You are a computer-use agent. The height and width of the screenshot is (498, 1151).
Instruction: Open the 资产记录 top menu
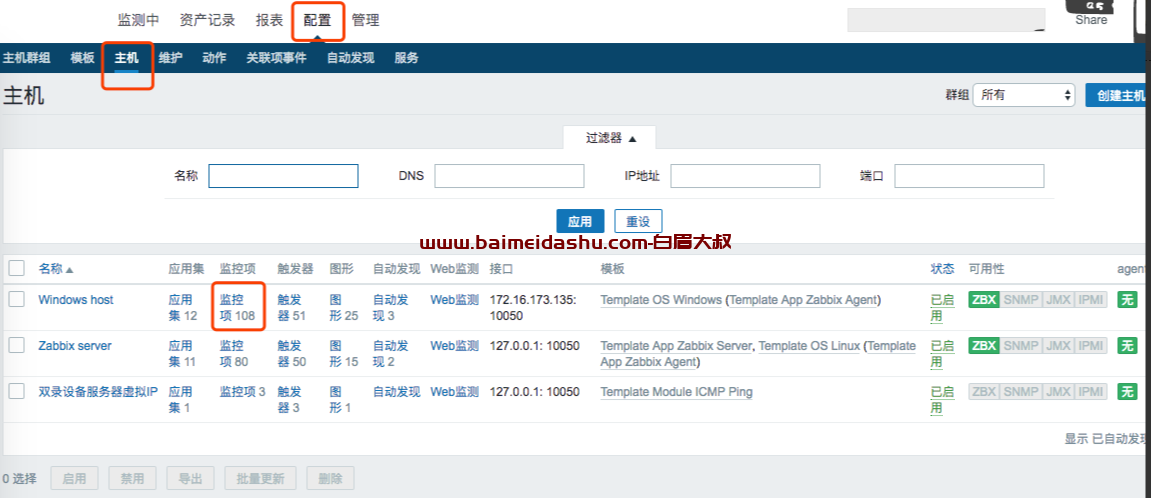(207, 21)
